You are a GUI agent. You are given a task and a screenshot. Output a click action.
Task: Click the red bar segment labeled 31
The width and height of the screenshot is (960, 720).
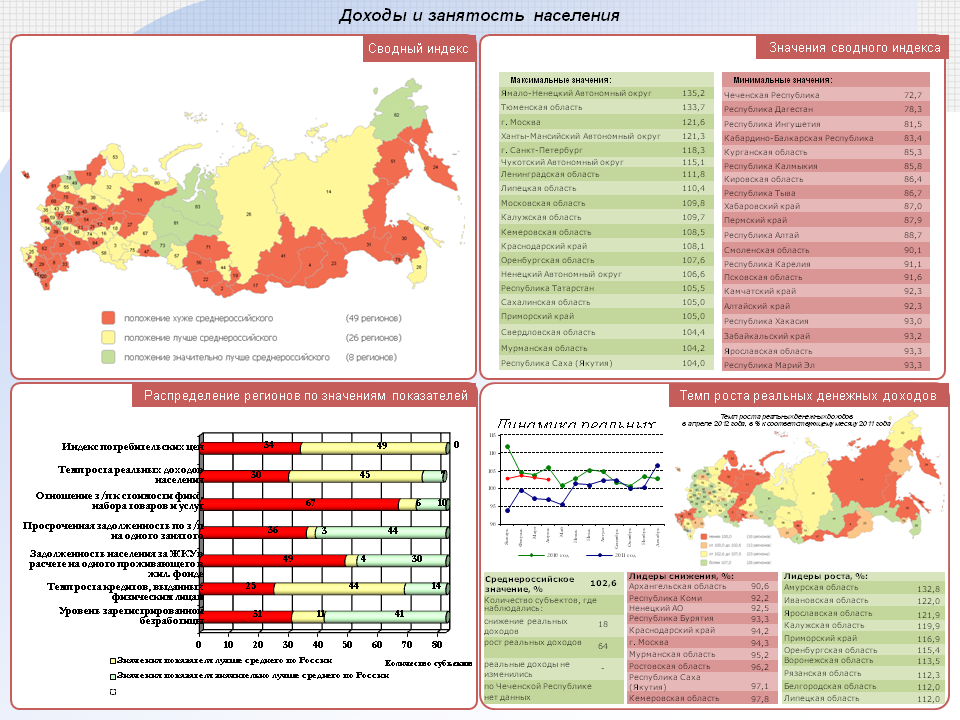[247, 616]
